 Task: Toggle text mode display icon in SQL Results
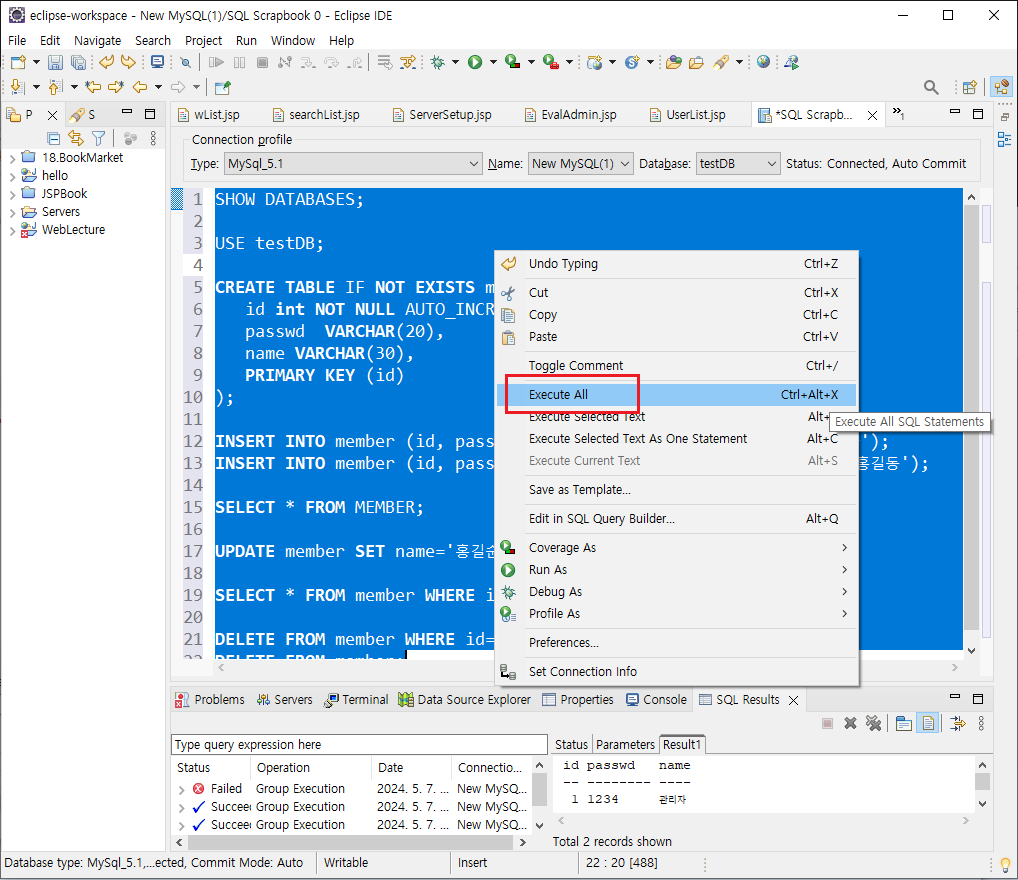click(x=929, y=723)
